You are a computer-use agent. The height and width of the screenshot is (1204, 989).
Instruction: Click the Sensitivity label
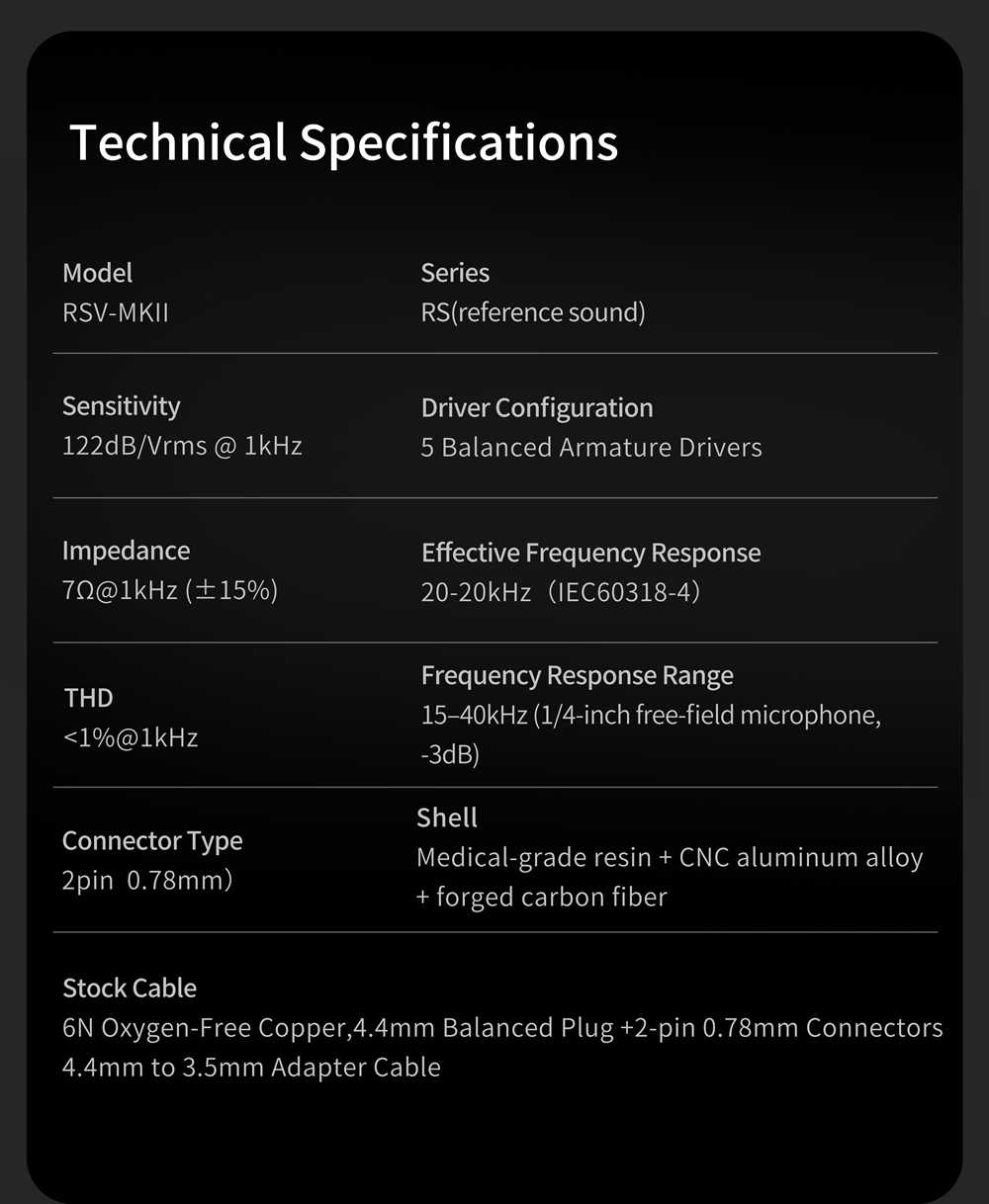pos(121,406)
